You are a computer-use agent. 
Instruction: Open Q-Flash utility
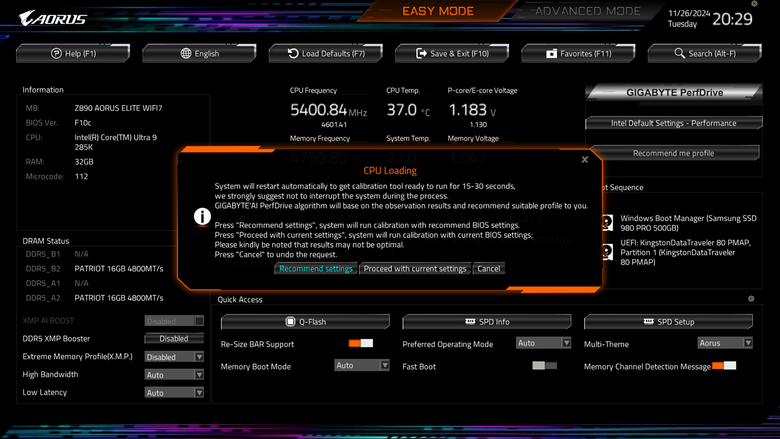[305, 322]
